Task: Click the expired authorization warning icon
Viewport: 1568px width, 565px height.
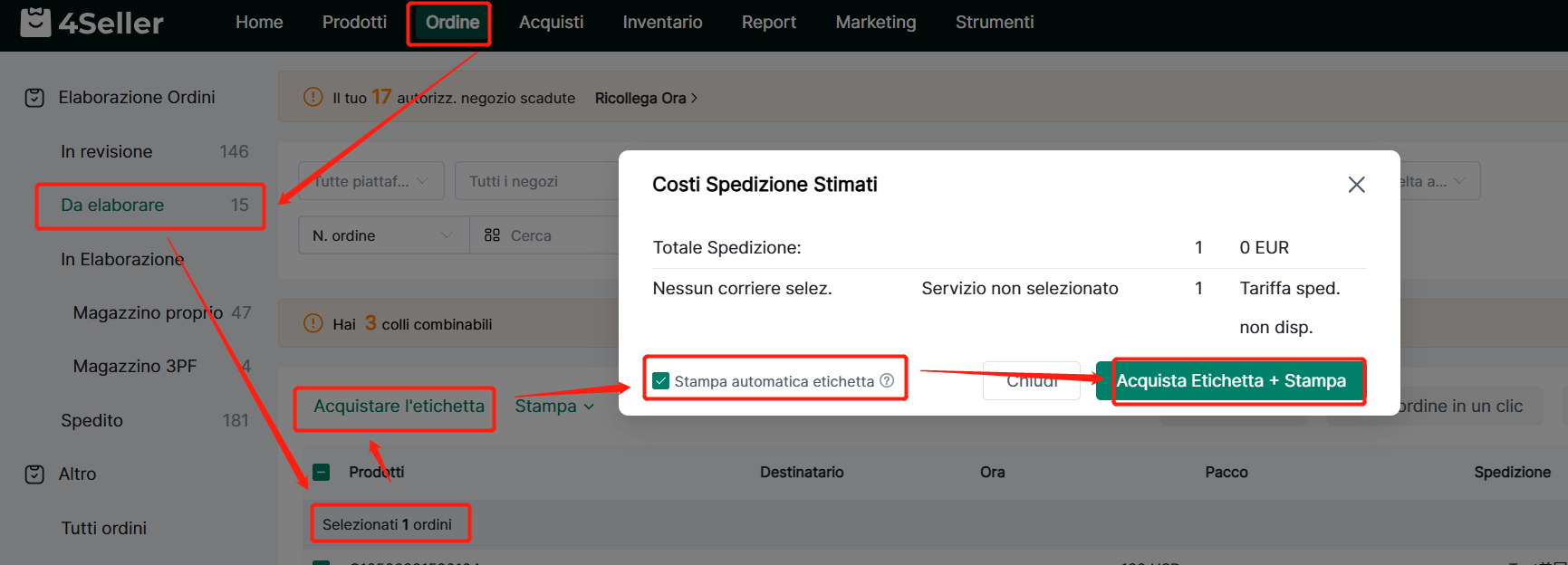Action: pos(313,97)
